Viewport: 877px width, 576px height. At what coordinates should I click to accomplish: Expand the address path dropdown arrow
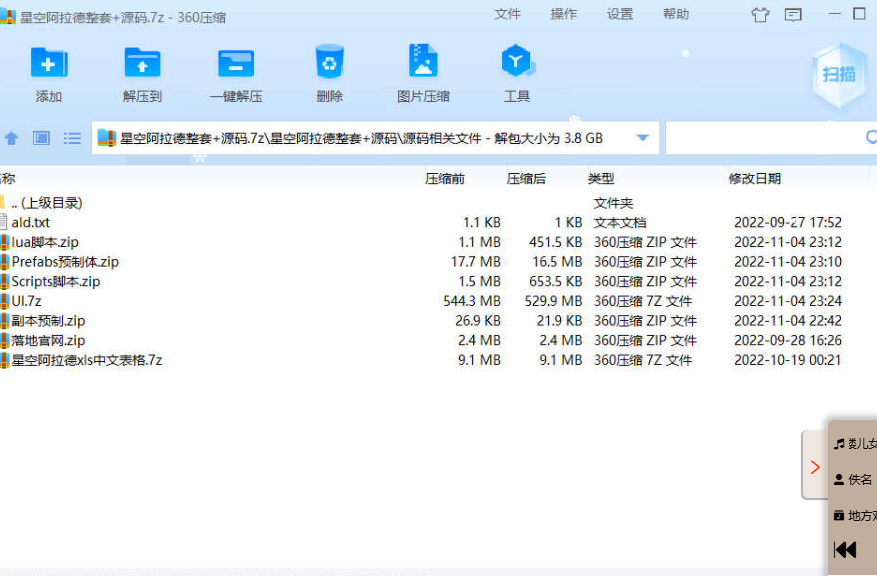[643, 138]
